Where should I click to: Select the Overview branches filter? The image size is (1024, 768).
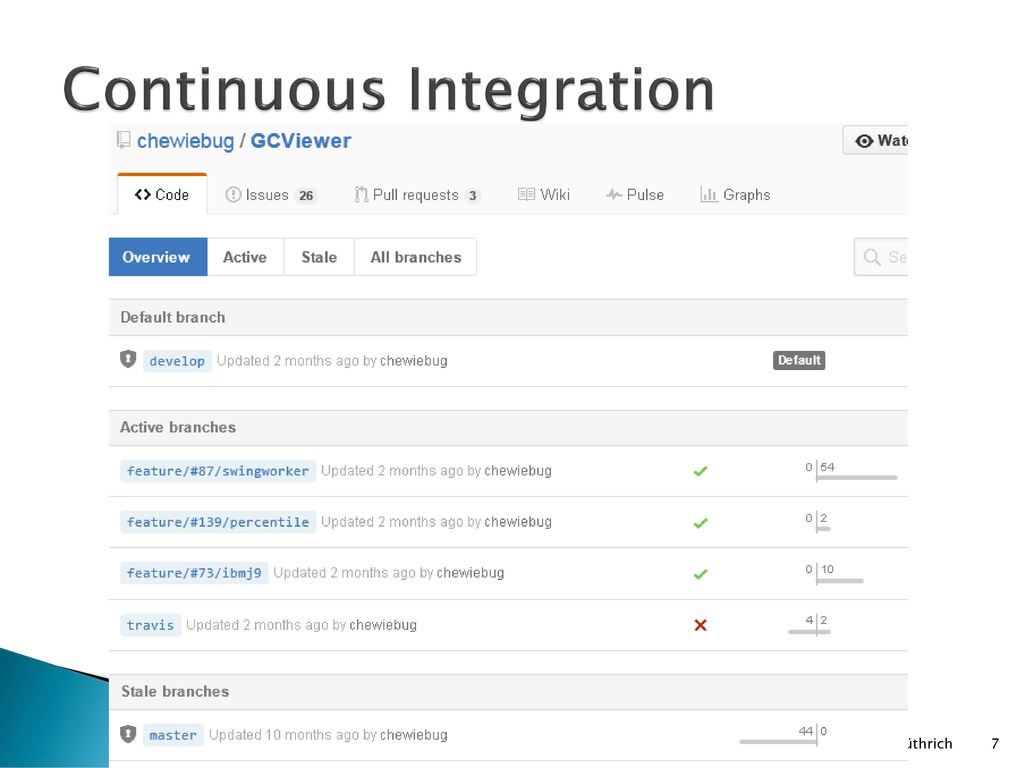(x=158, y=257)
